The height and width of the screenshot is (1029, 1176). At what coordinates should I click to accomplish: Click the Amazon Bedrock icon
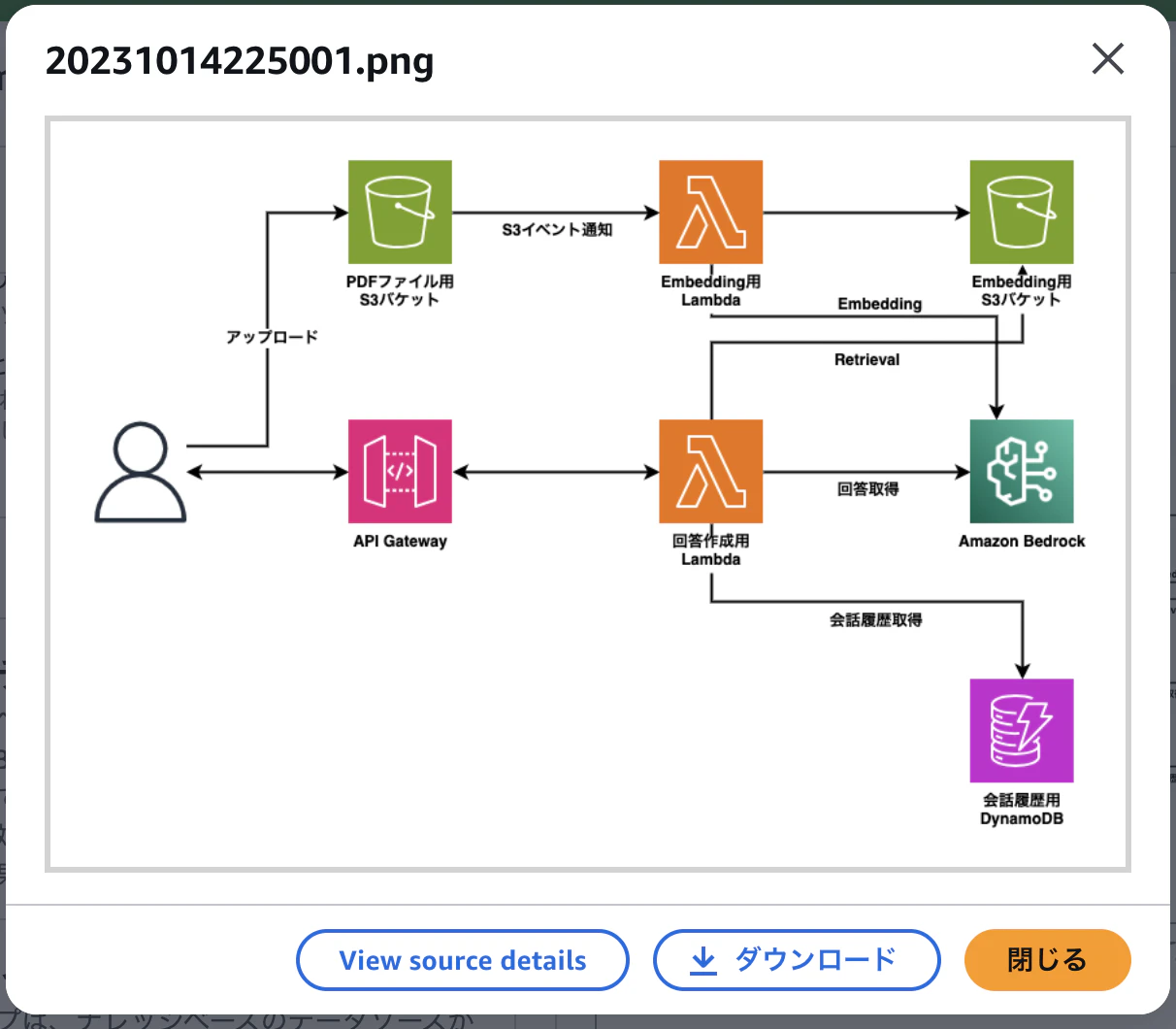(x=1022, y=471)
